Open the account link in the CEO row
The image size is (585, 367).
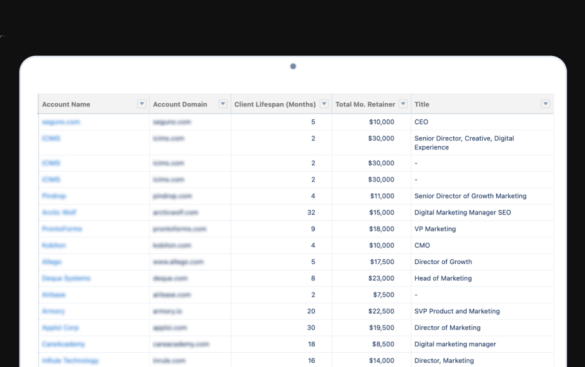coord(61,122)
